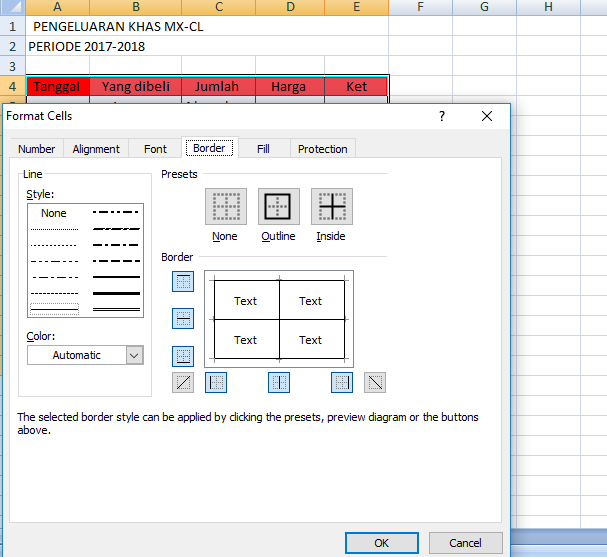Select column F header
Screen dimensions: 607x557
pyautogui.click(x=420, y=7)
